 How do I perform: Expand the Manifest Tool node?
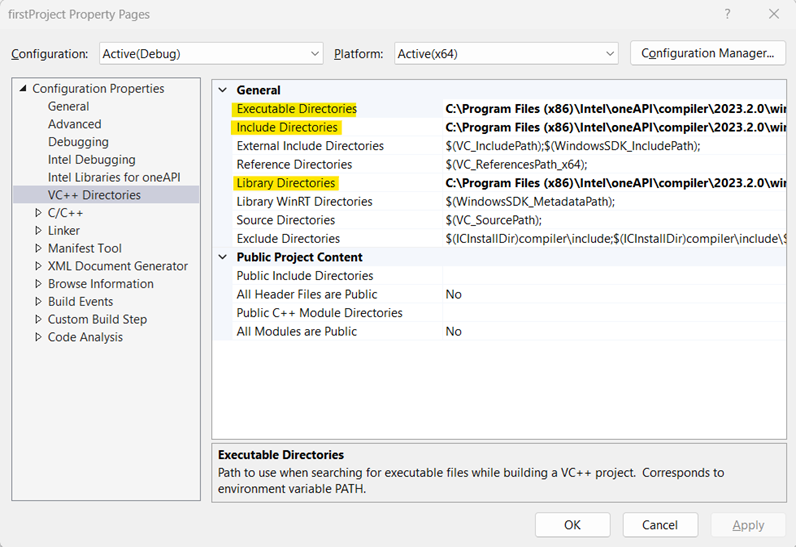pyautogui.click(x=38, y=248)
